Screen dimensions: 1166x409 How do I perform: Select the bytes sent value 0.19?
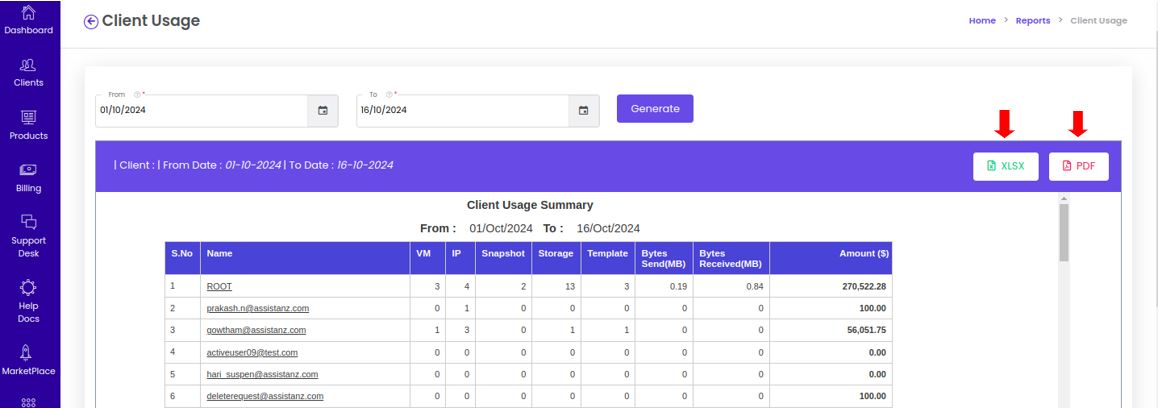click(678, 286)
